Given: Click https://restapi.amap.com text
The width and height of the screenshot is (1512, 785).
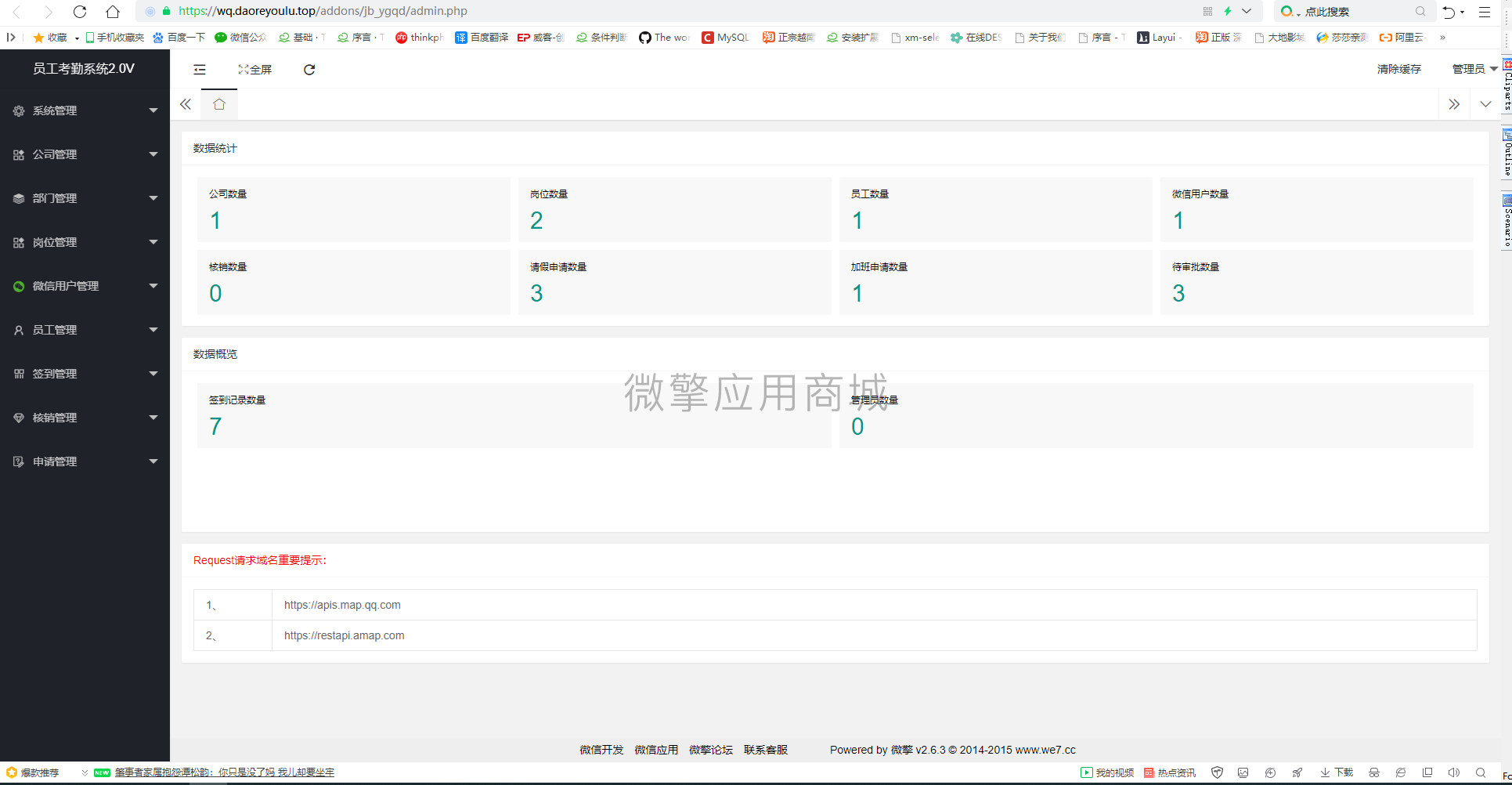Looking at the screenshot, I should point(345,635).
